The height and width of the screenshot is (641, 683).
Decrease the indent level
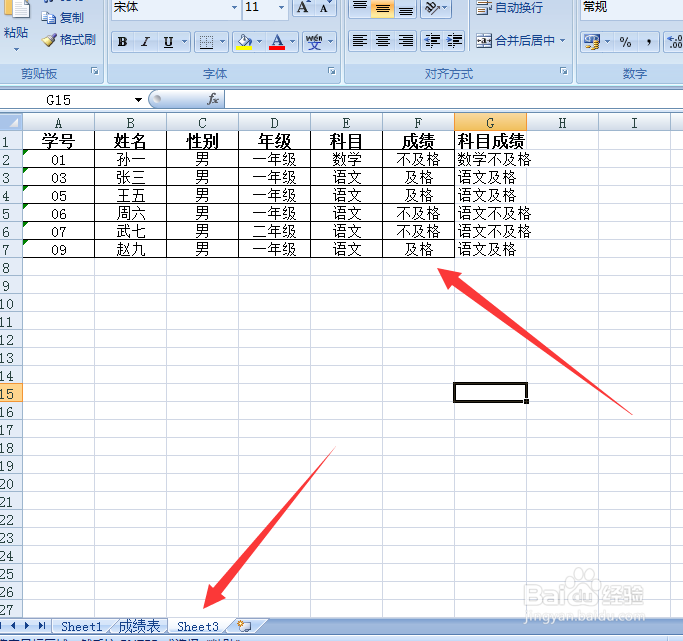click(432, 41)
